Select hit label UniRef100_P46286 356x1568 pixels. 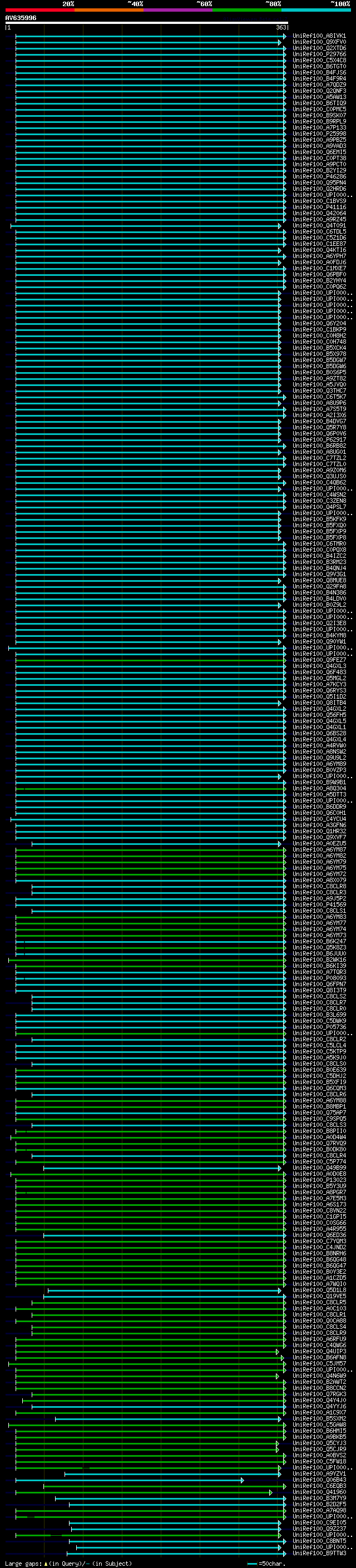click(319, 176)
